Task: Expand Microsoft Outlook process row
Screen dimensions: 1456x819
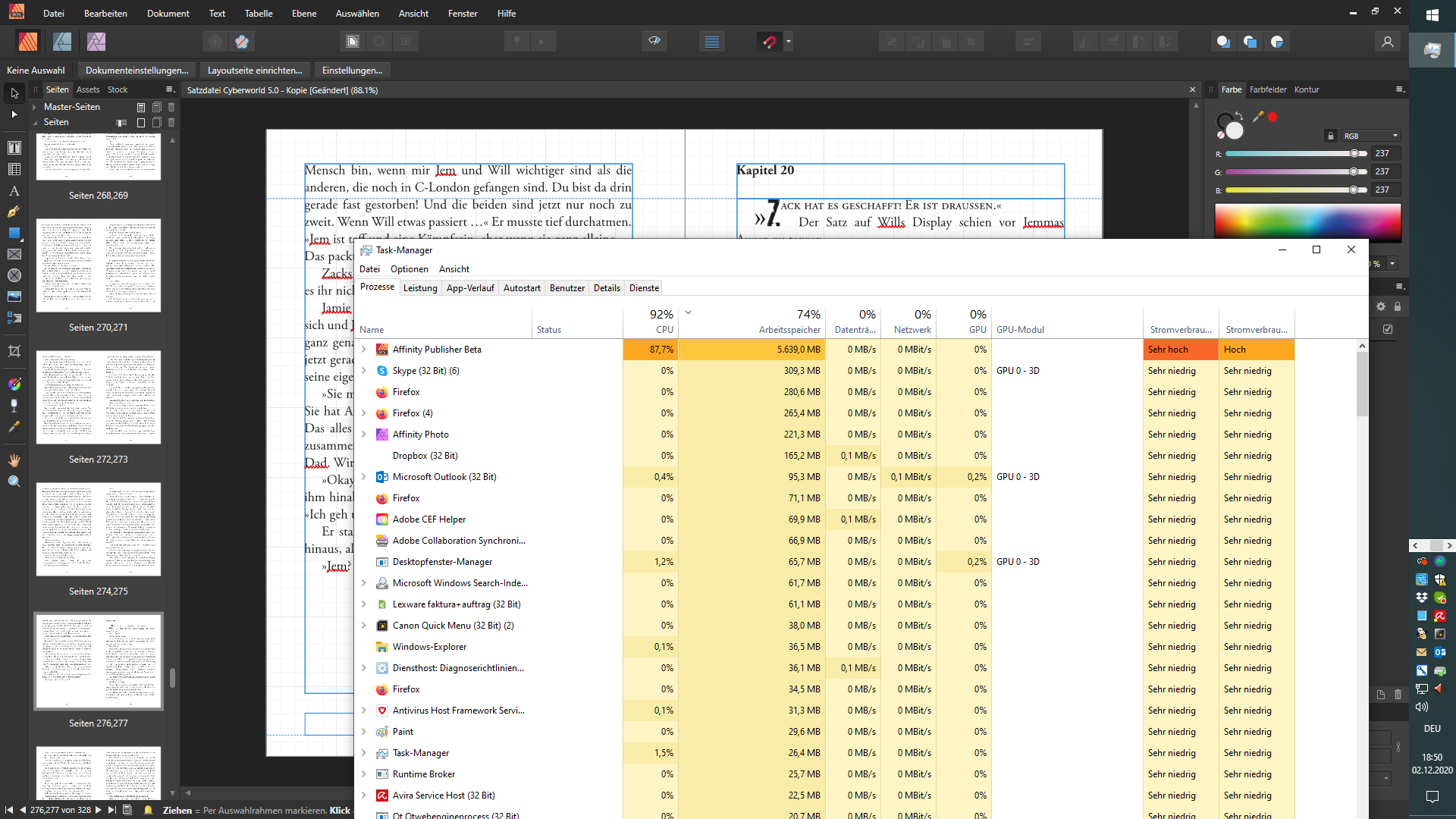Action: pyautogui.click(x=364, y=477)
